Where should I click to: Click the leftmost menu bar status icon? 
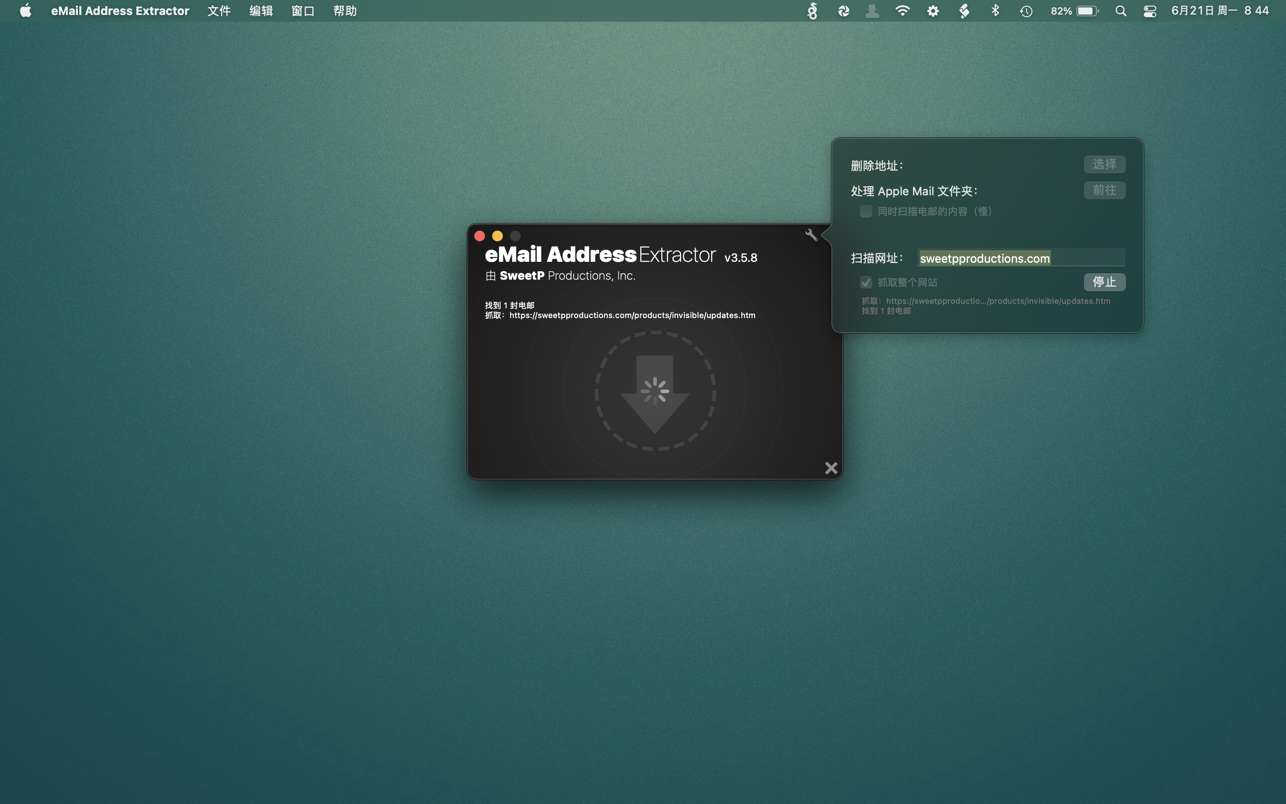(812, 11)
